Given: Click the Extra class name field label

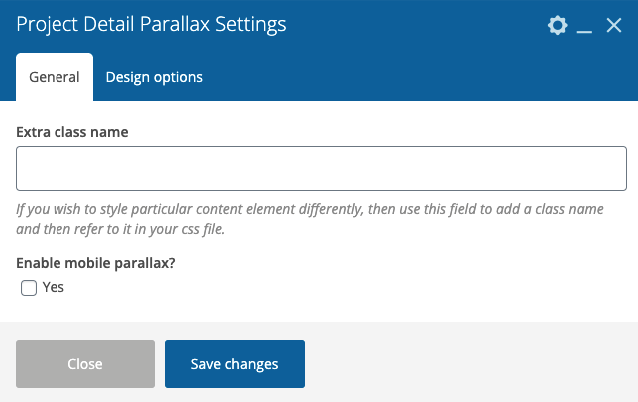Looking at the screenshot, I should (72, 132).
